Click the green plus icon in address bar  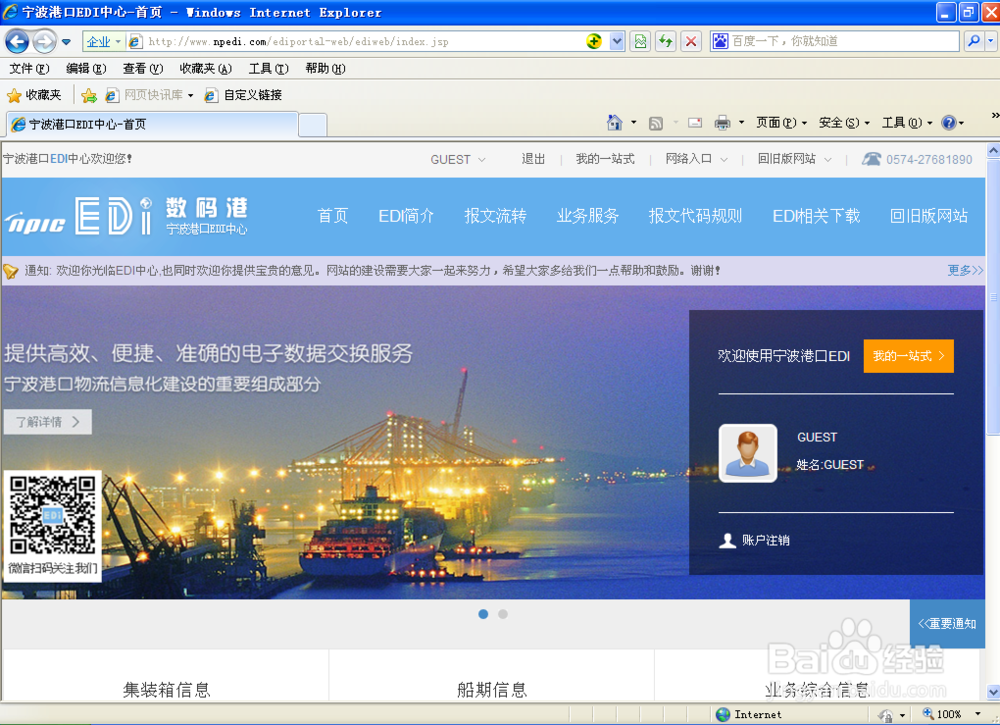point(594,41)
